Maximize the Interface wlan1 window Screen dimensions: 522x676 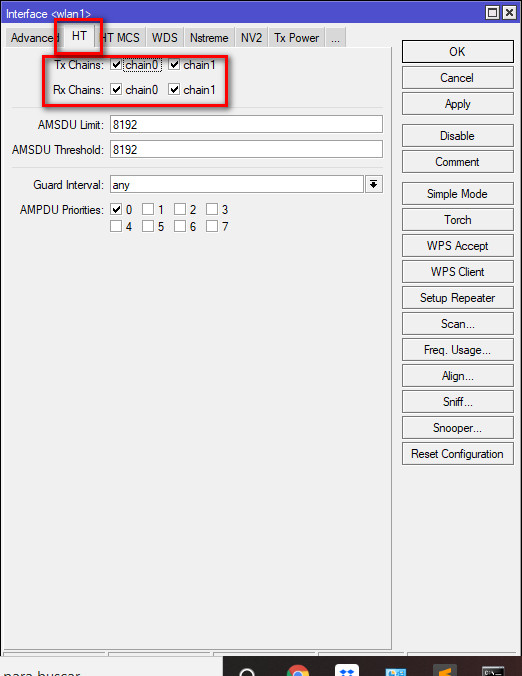pyautogui.click(x=492, y=13)
